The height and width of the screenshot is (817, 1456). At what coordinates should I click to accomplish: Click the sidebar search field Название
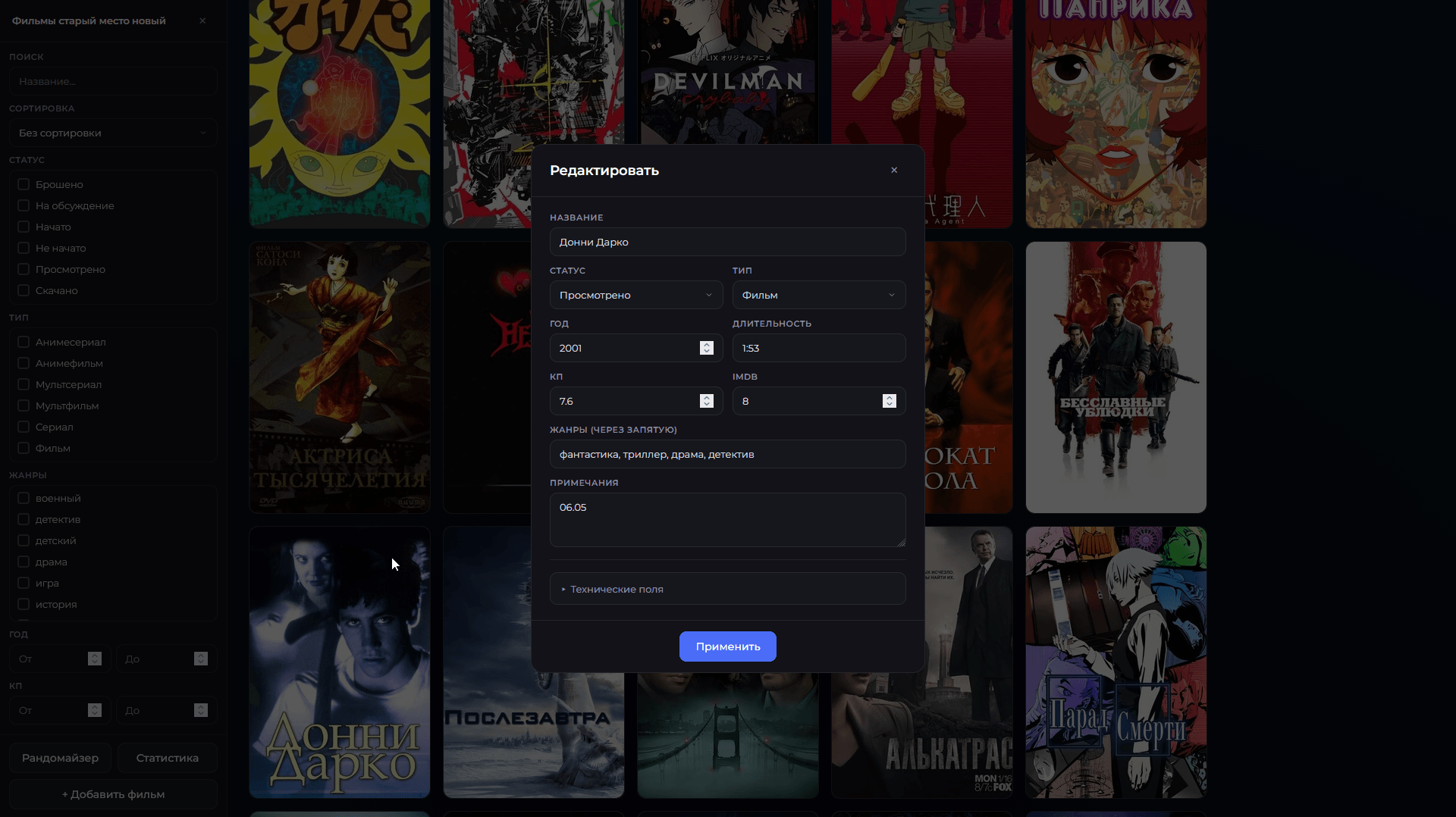(x=113, y=81)
